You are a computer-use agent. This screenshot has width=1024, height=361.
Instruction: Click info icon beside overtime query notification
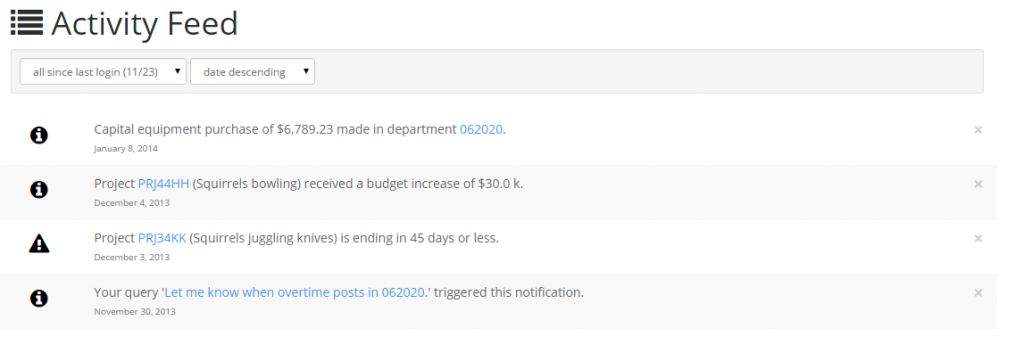click(x=39, y=298)
